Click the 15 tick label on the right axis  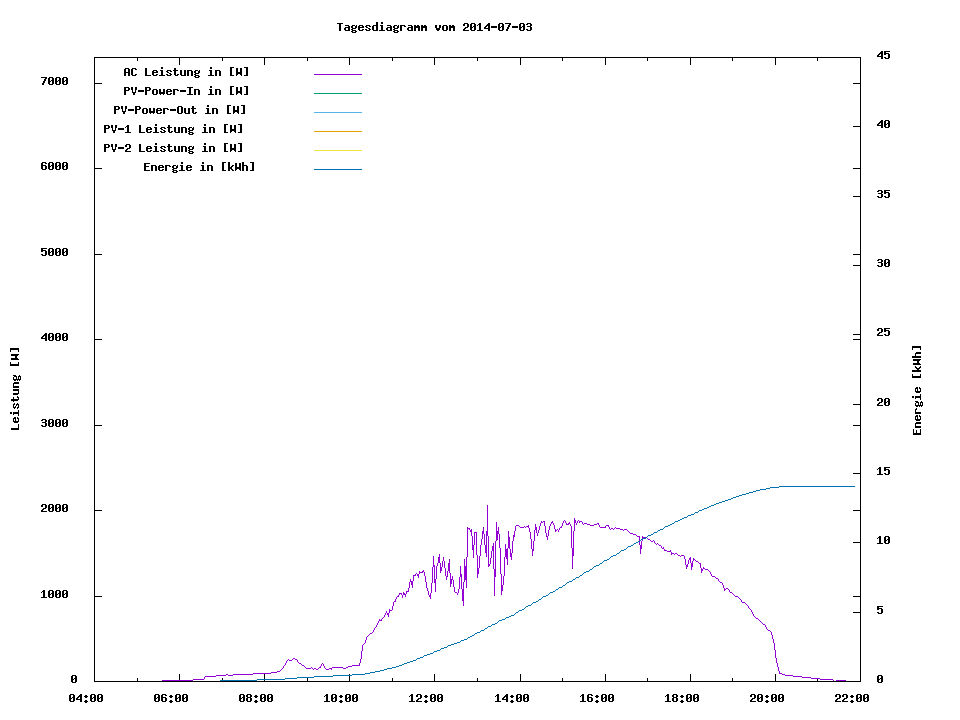pos(884,472)
